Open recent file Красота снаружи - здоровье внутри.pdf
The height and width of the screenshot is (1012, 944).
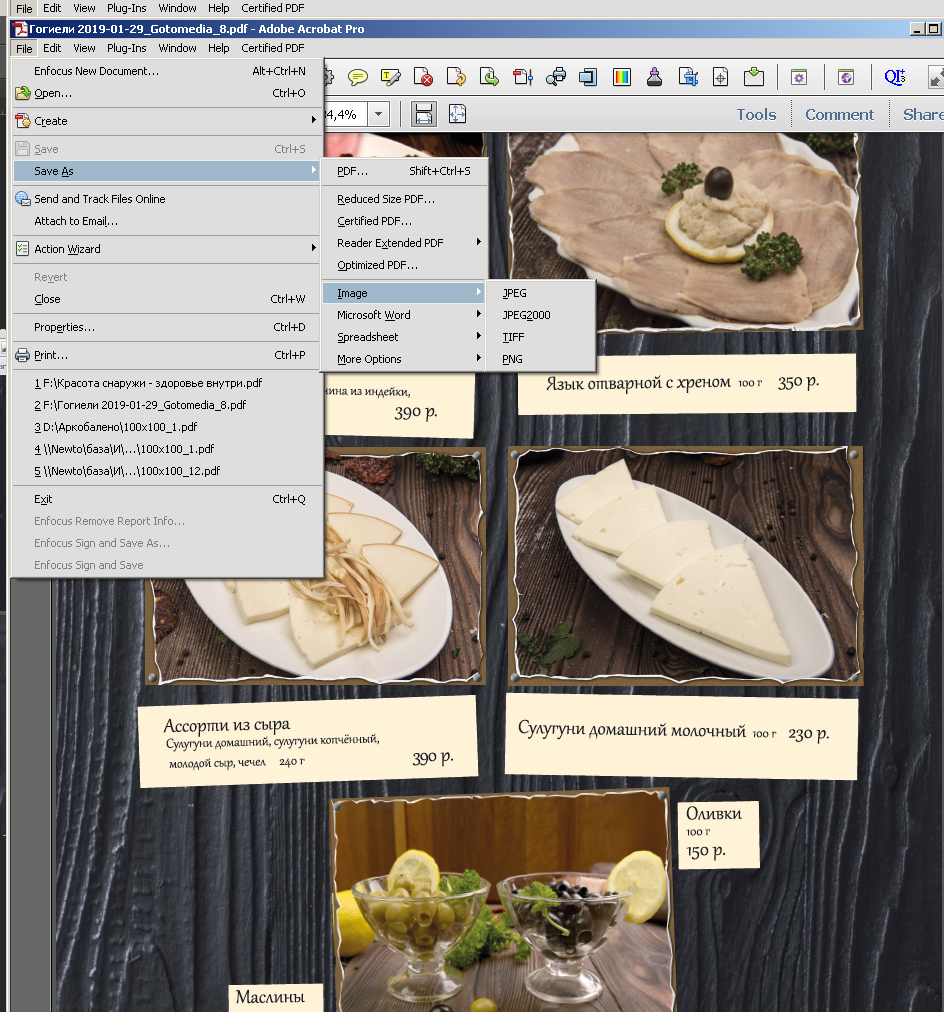[x=148, y=383]
